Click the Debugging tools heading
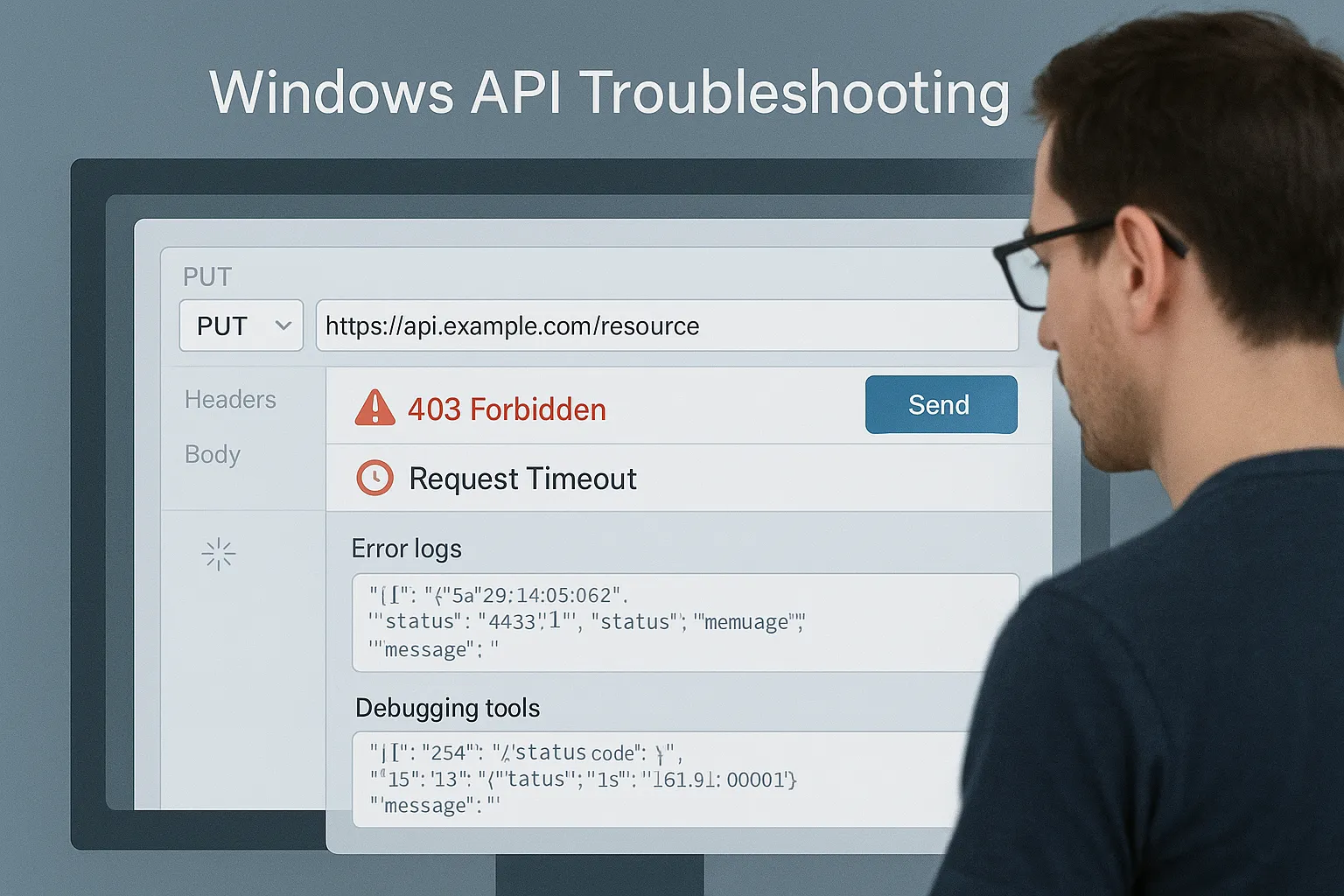This screenshot has height=896, width=1344. [447, 708]
